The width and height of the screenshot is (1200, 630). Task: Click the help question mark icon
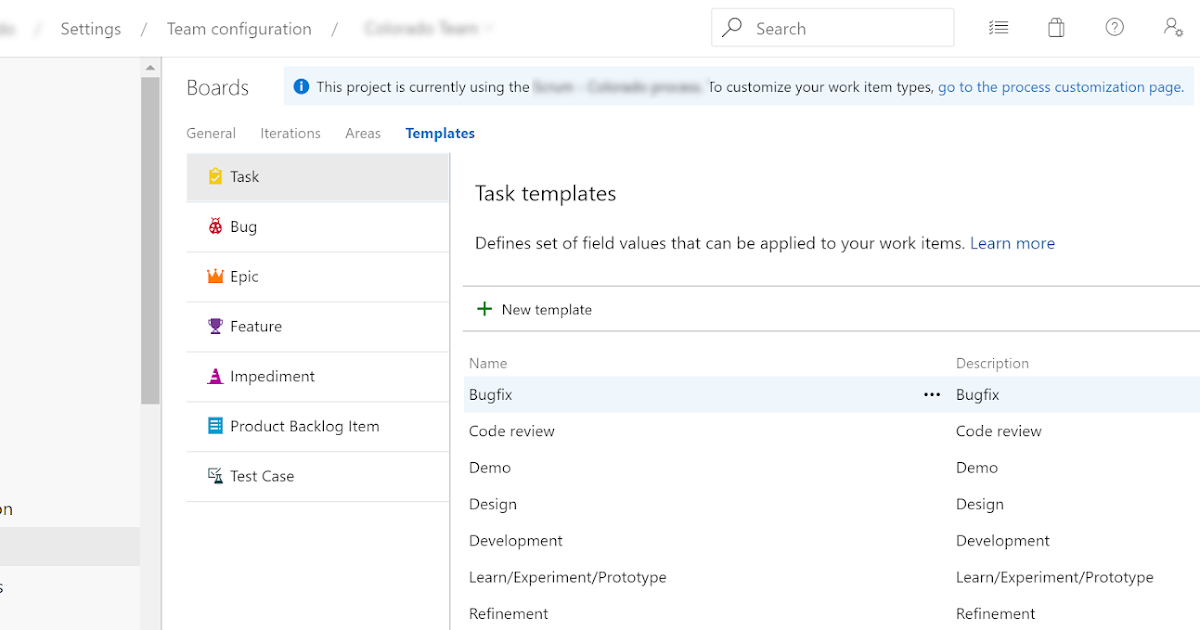(1115, 27)
